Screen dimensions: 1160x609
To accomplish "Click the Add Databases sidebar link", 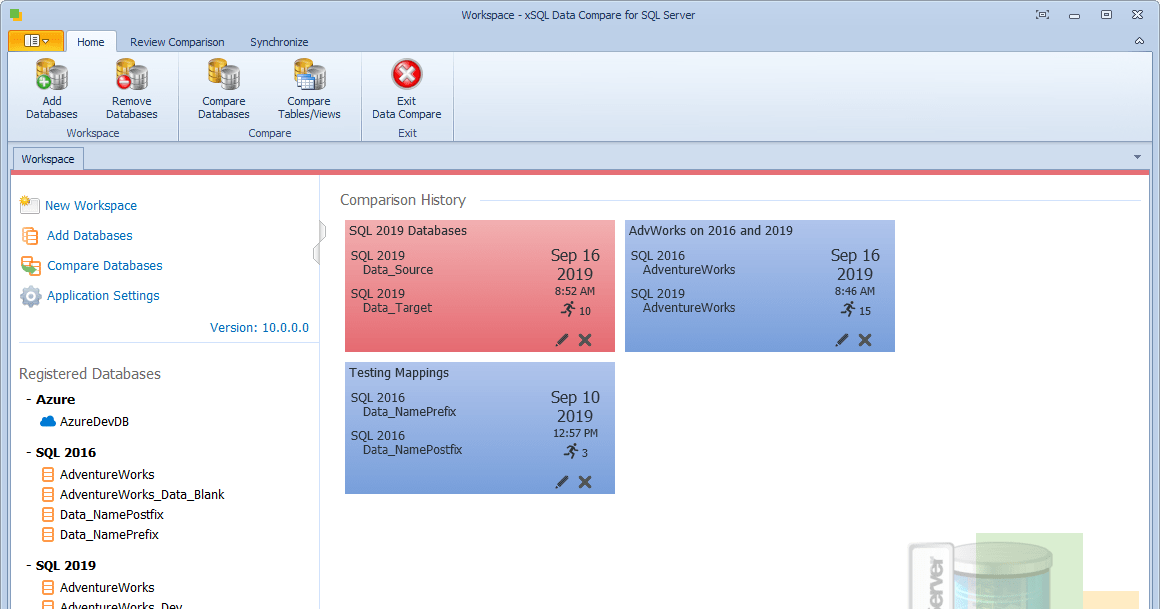I will pos(87,235).
